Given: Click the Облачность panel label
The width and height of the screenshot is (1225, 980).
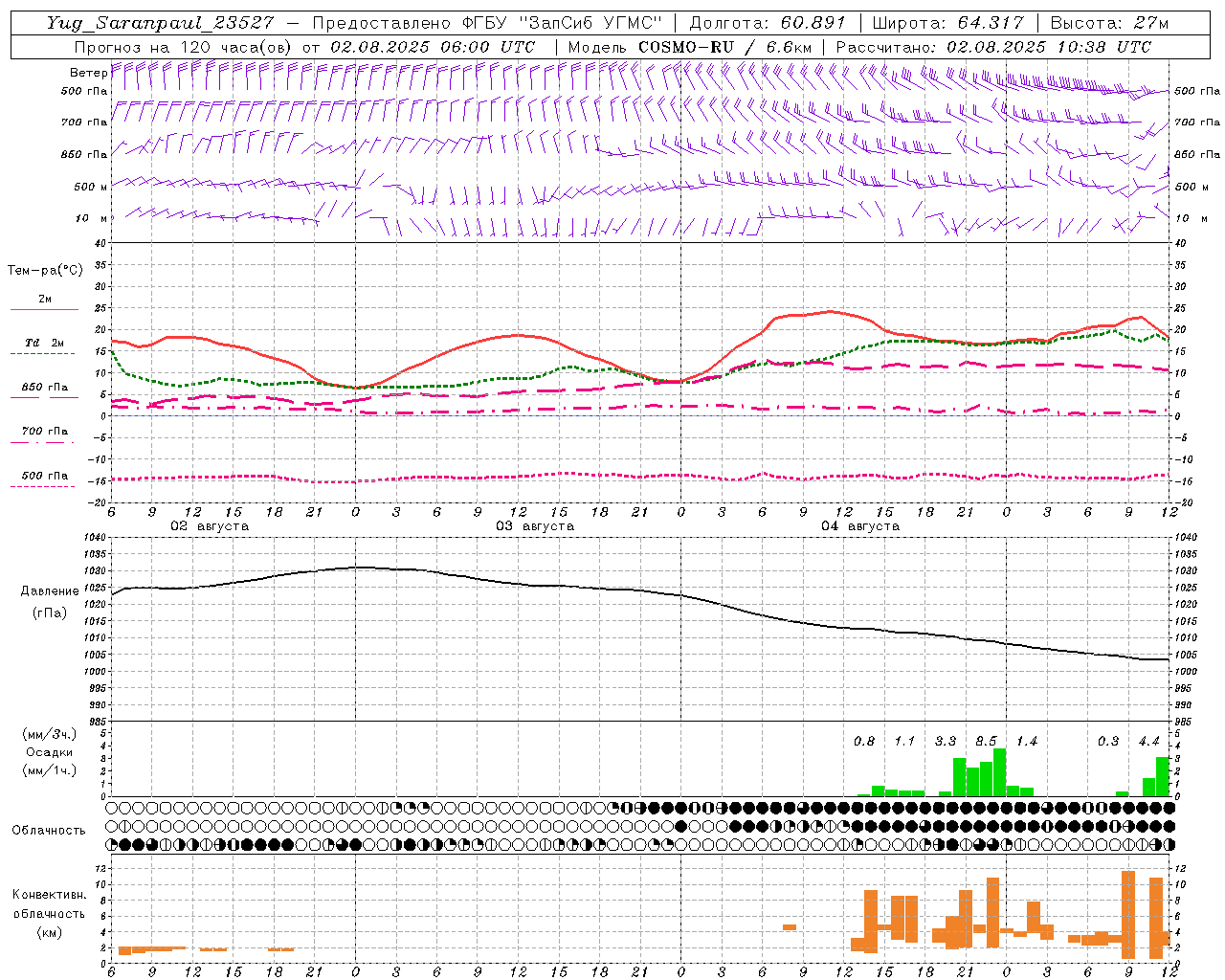Looking at the screenshot, I should 49,830.
